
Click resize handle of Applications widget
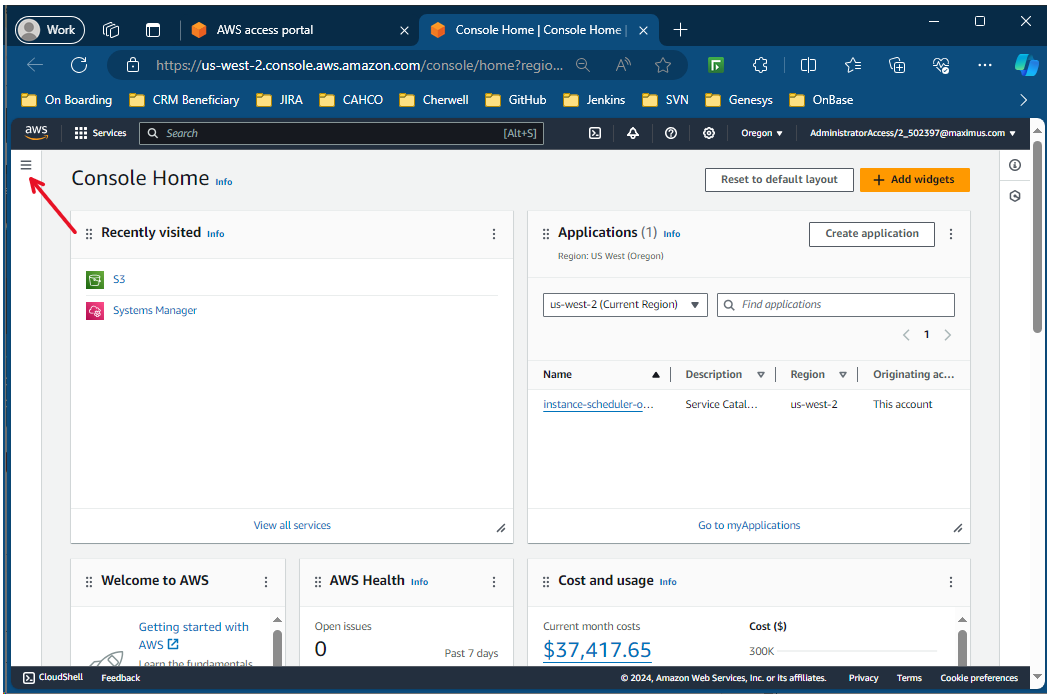pyautogui.click(x=957, y=528)
